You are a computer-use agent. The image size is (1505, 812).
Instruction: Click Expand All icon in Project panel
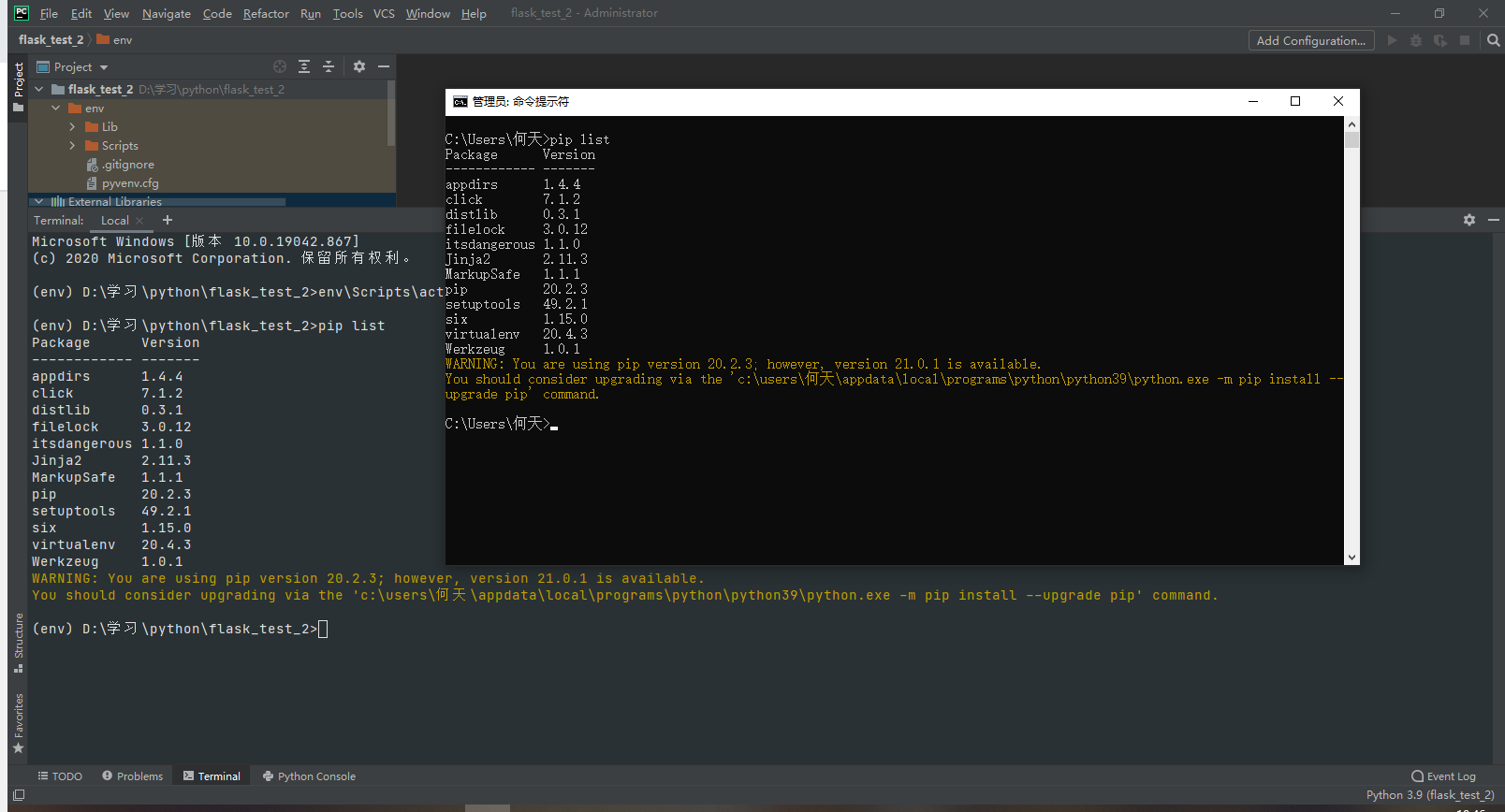click(304, 66)
